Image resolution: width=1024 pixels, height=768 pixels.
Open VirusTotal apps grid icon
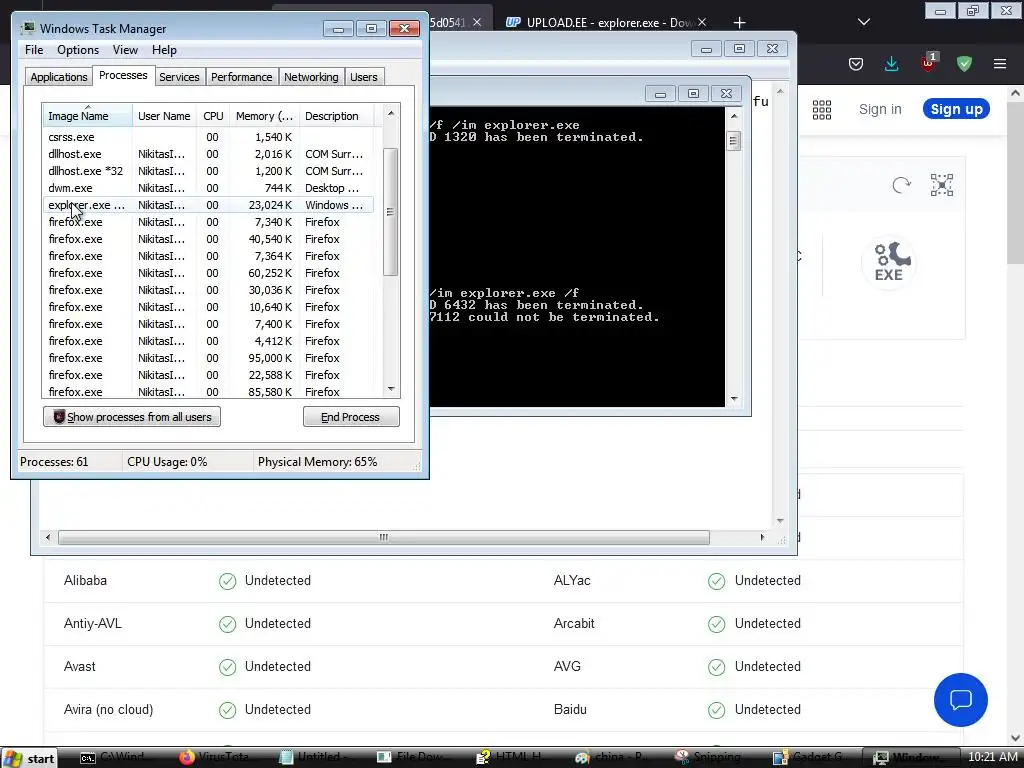822,110
